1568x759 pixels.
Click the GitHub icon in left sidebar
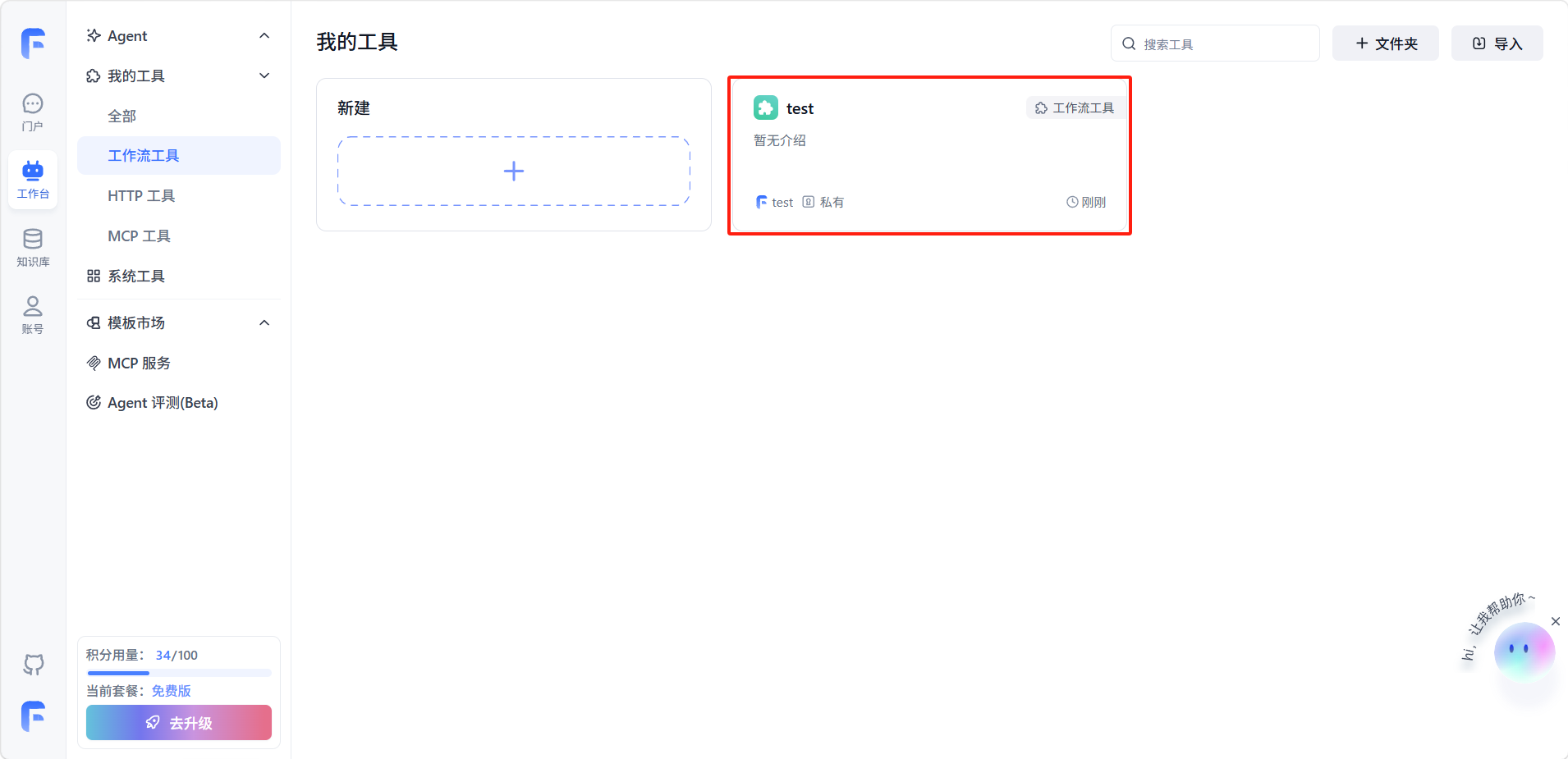[33, 664]
